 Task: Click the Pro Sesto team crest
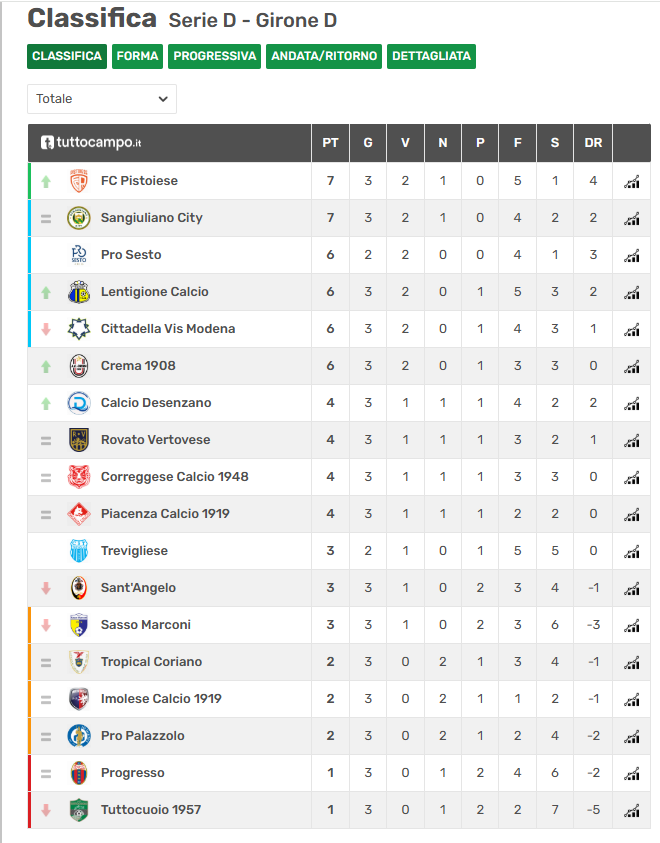(x=79, y=254)
